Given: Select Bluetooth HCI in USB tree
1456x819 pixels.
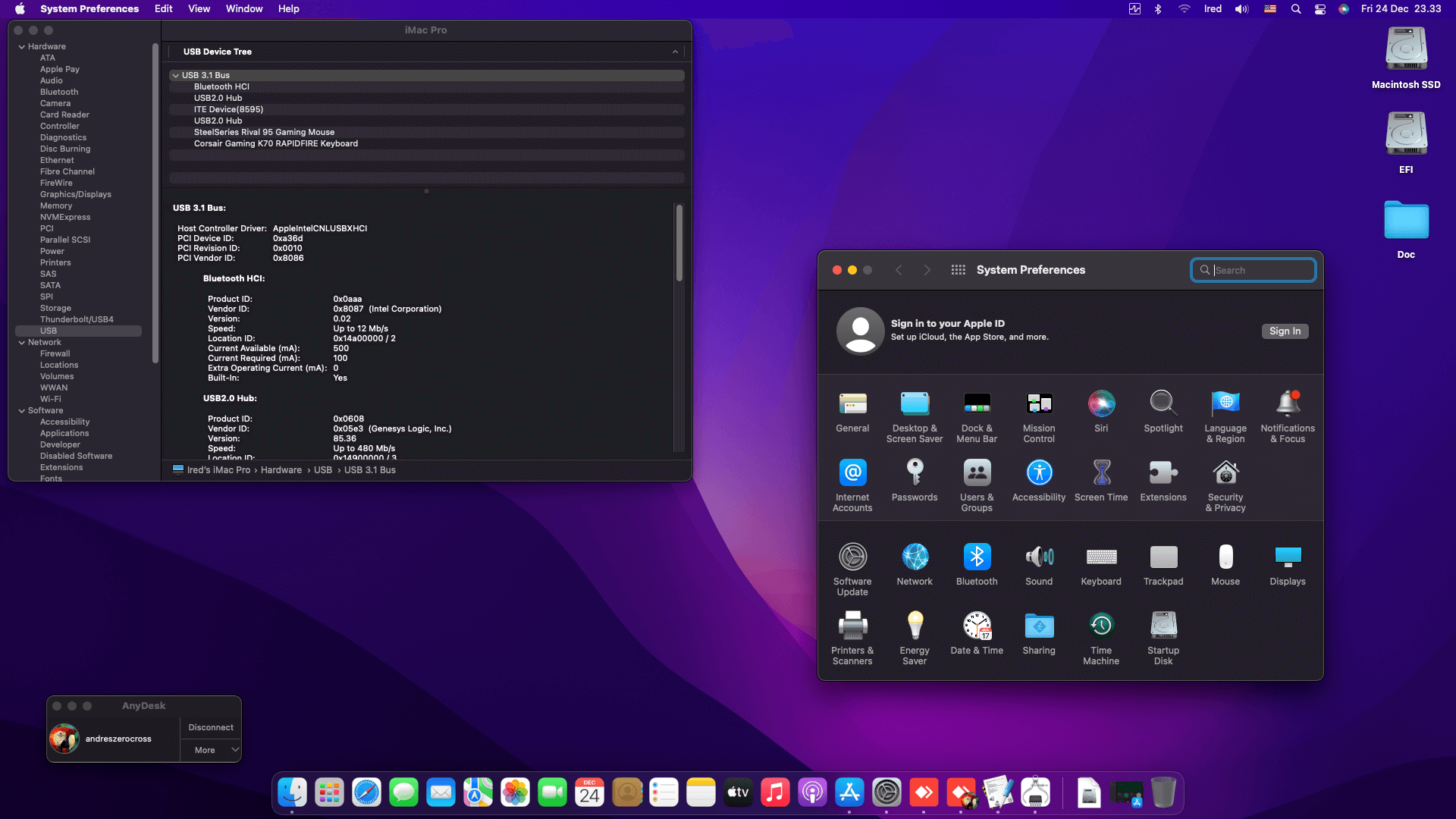Looking at the screenshot, I should tap(427, 86).
